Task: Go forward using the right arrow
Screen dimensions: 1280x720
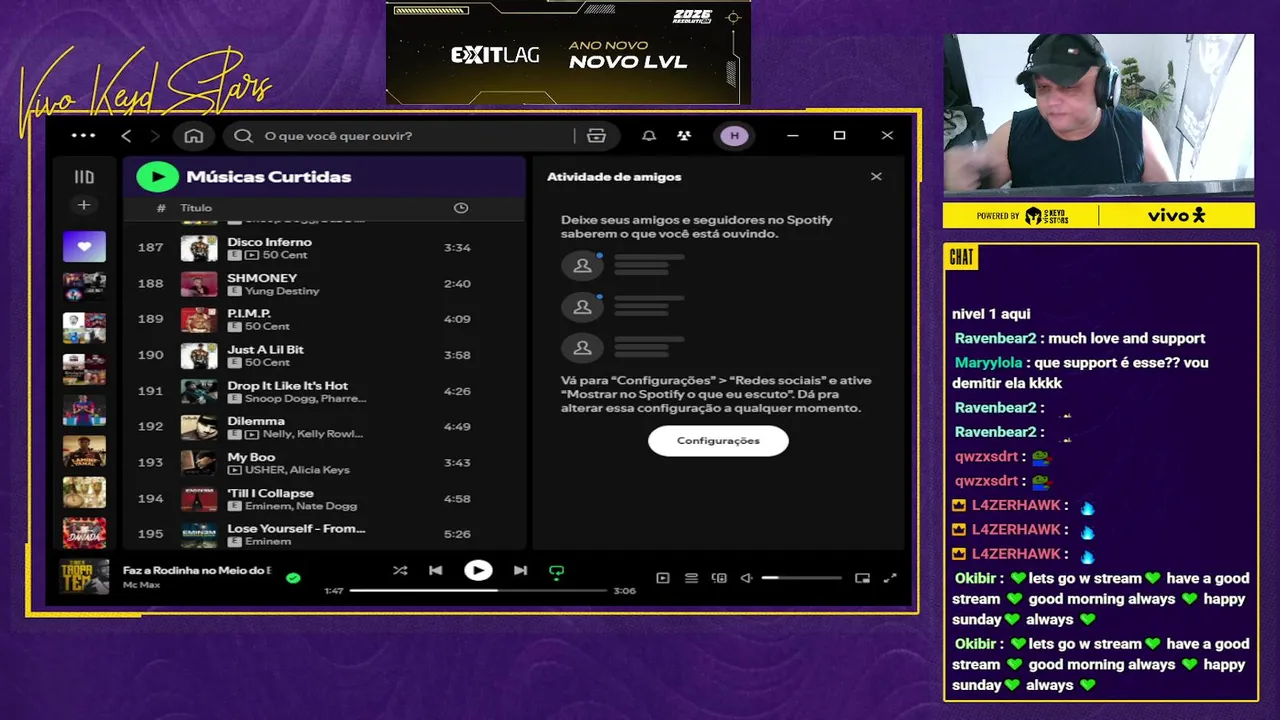Action: point(155,136)
